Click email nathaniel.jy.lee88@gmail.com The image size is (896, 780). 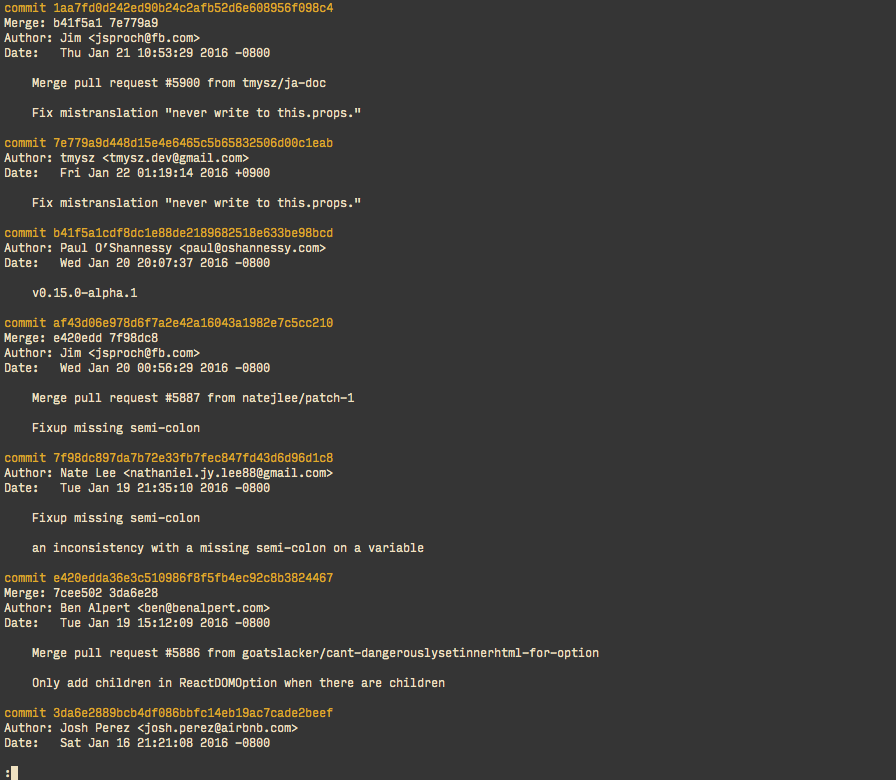[228, 473]
